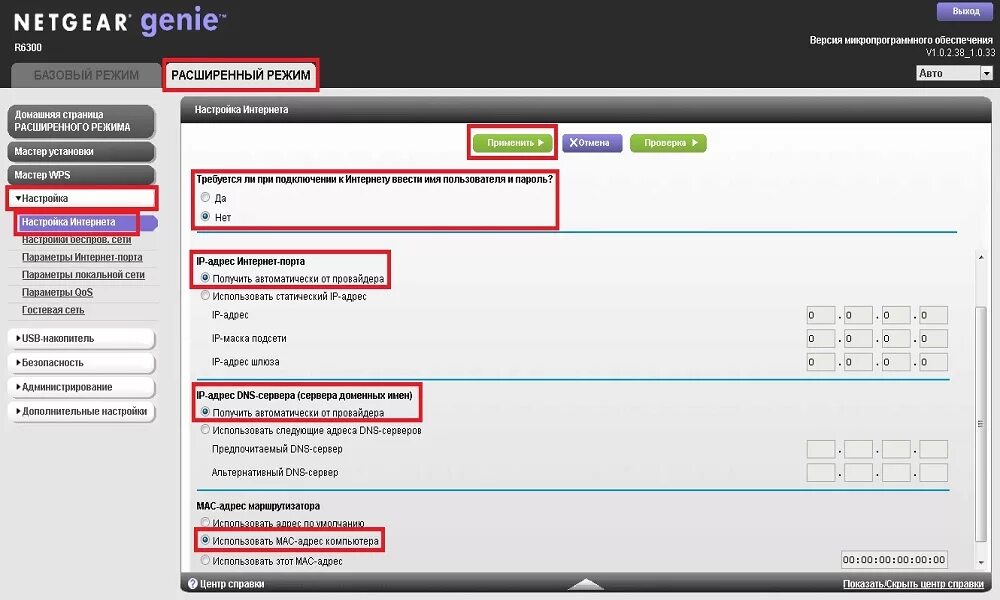The image size is (1000, 600).
Task: Click scrollbar up arrow in settings pane
Action: (x=981, y=258)
